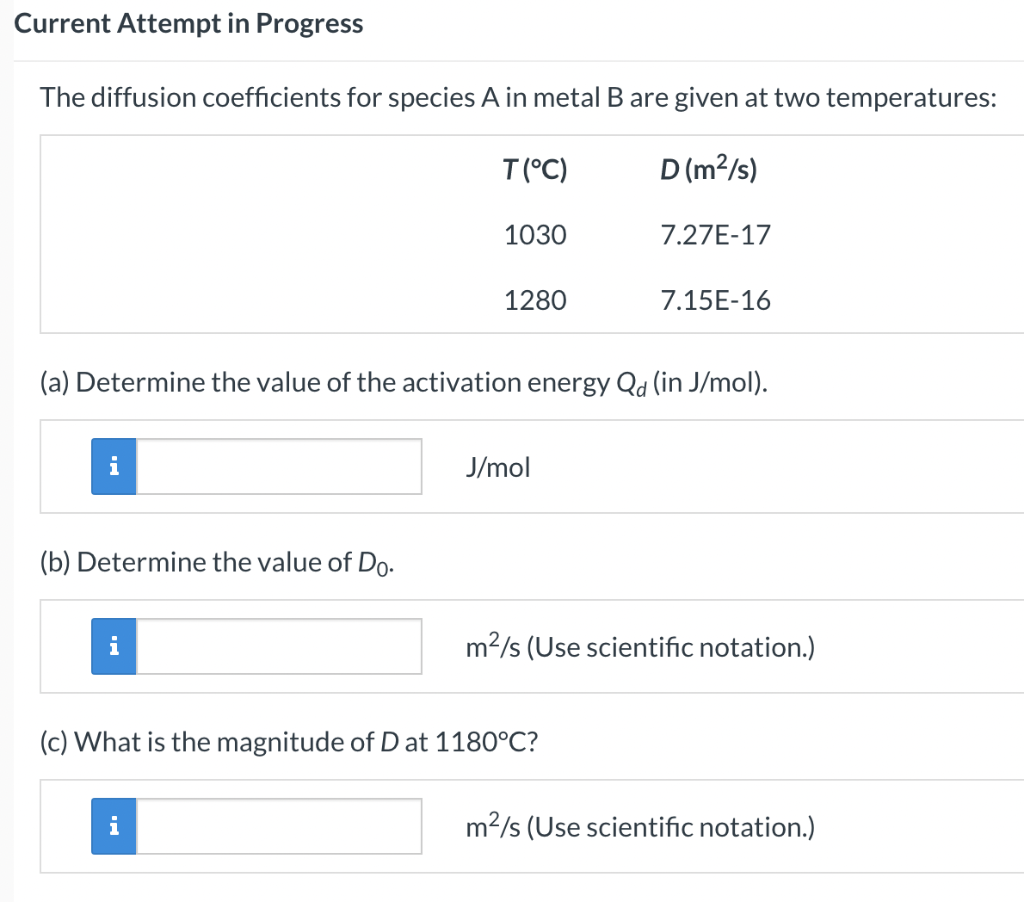1024x902 pixels.
Task: Click the diffusion coefficients problem statement
Action: (519, 98)
